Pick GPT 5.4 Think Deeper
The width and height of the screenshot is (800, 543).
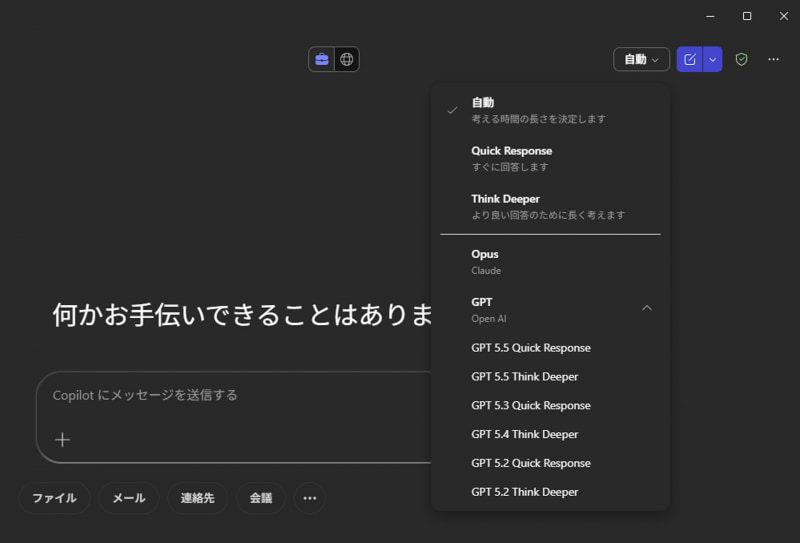550,434
